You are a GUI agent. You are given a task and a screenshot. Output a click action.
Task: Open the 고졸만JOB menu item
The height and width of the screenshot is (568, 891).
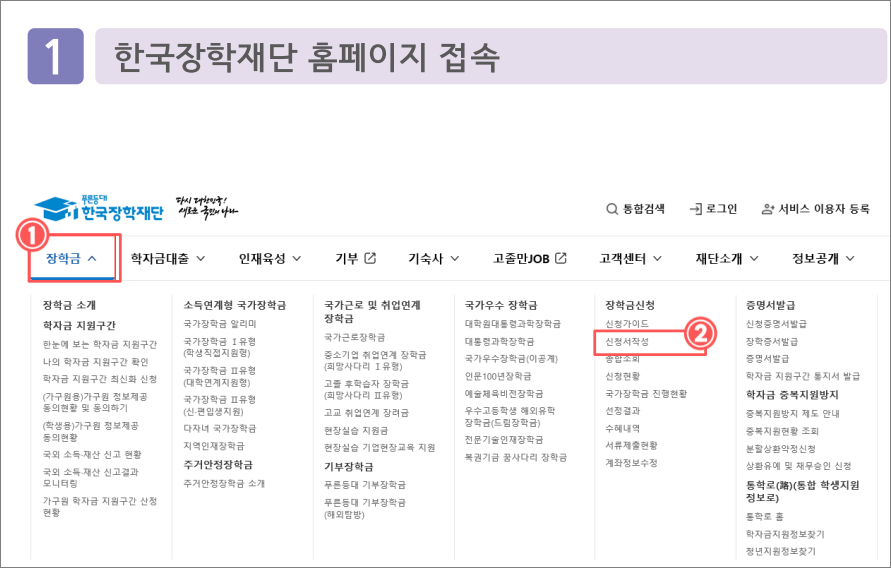(x=521, y=258)
